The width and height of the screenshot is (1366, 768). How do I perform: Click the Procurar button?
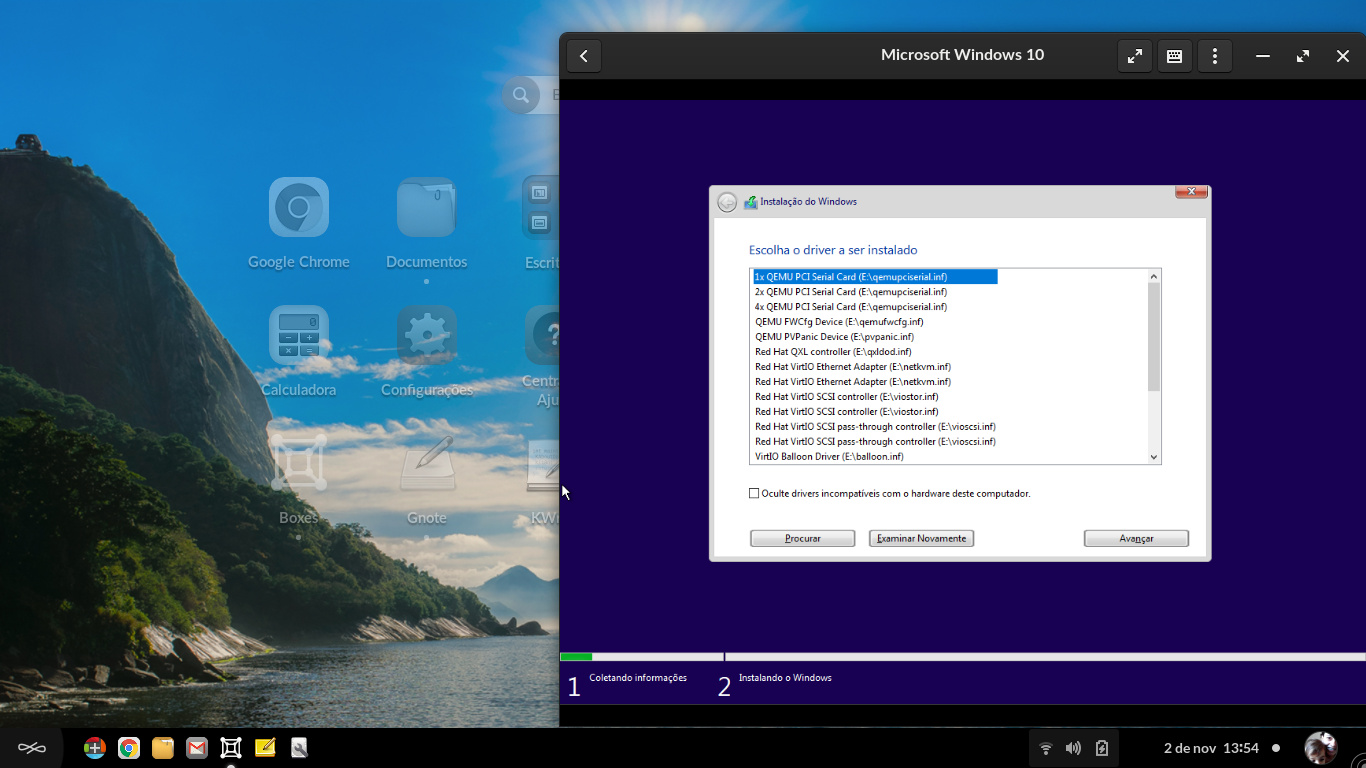click(x=802, y=538)
